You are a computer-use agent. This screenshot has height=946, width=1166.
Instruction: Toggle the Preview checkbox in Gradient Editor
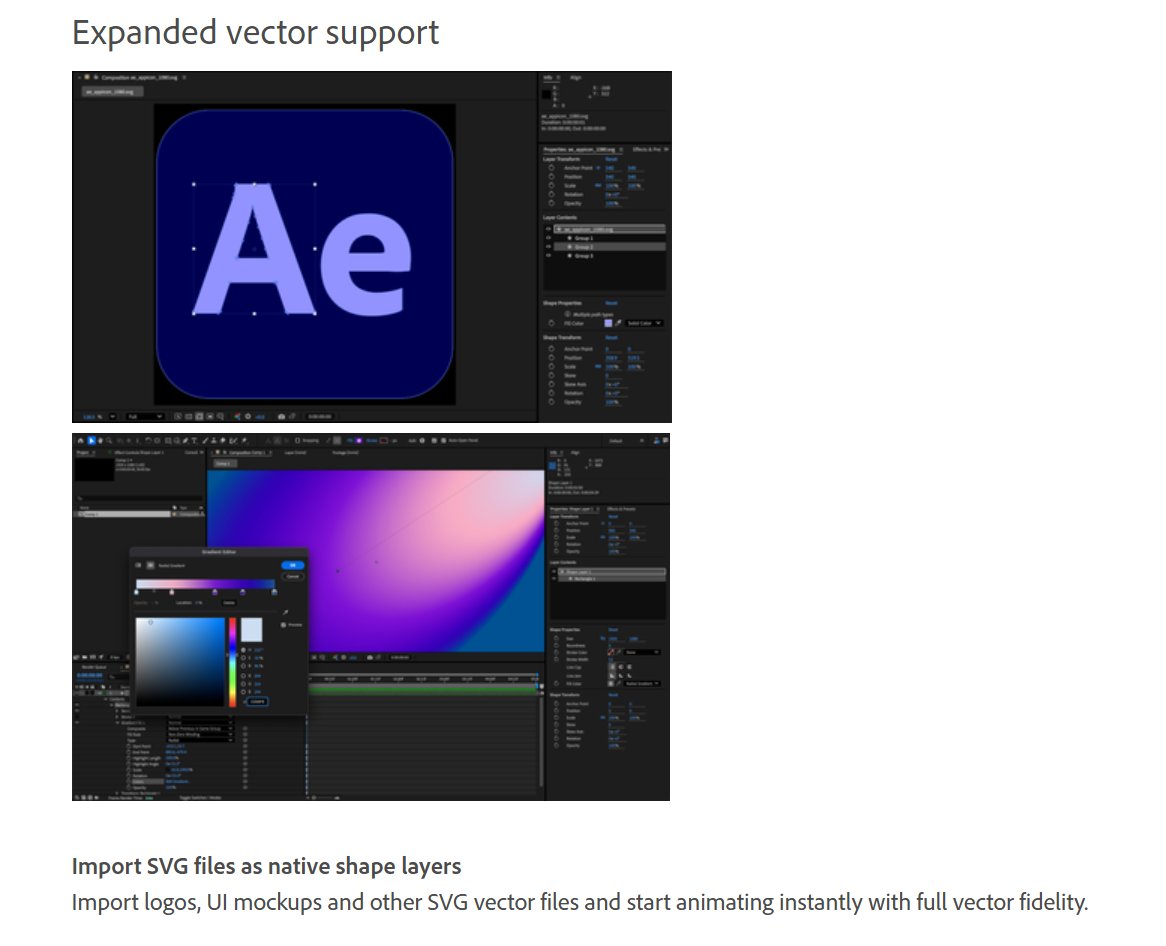[283, 625]
